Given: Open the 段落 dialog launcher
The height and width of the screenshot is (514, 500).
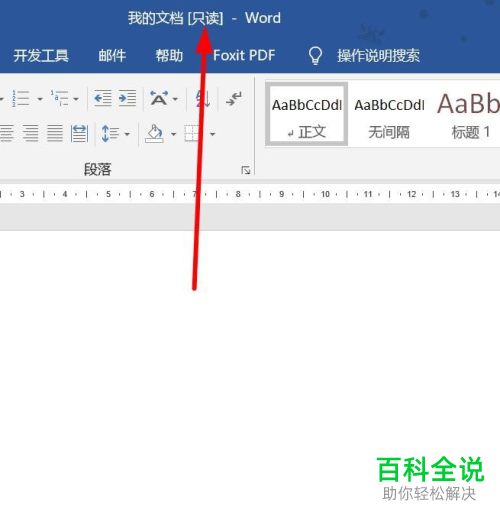Looking at the screenshot, I should [x=246, y=170].
